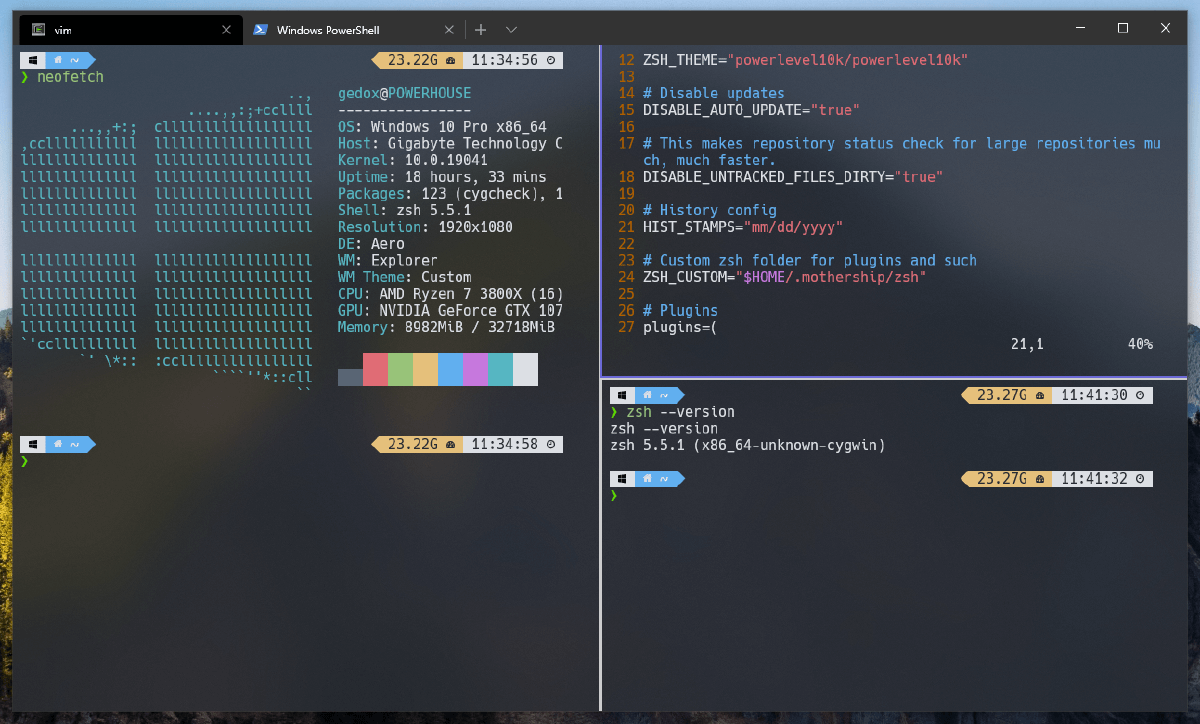Click vim line 12 'ZSH_THEME' setting

coord(805,60)
